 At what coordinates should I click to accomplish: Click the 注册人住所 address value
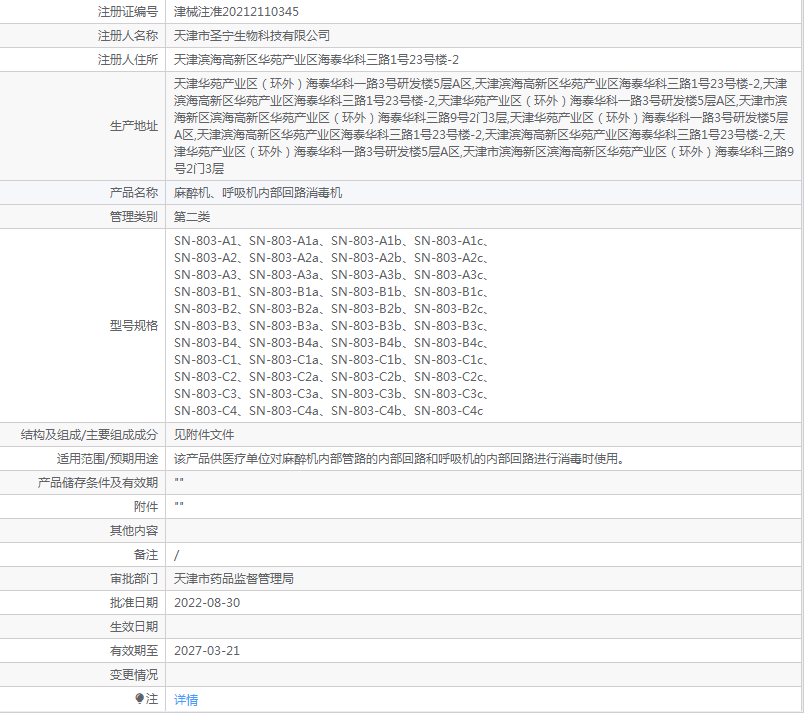316,60
